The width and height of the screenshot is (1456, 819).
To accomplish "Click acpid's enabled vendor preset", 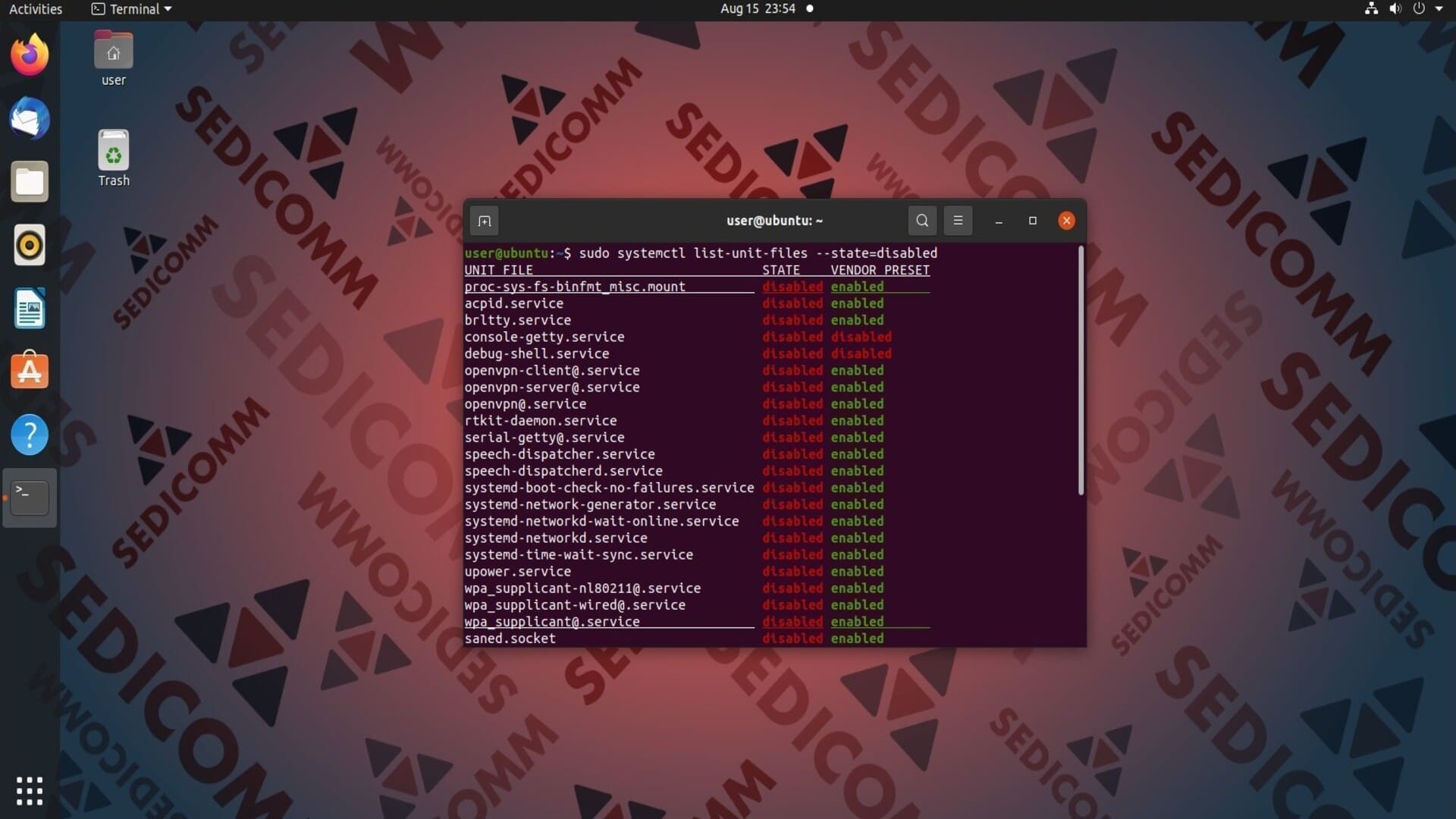I will [857, 303].
